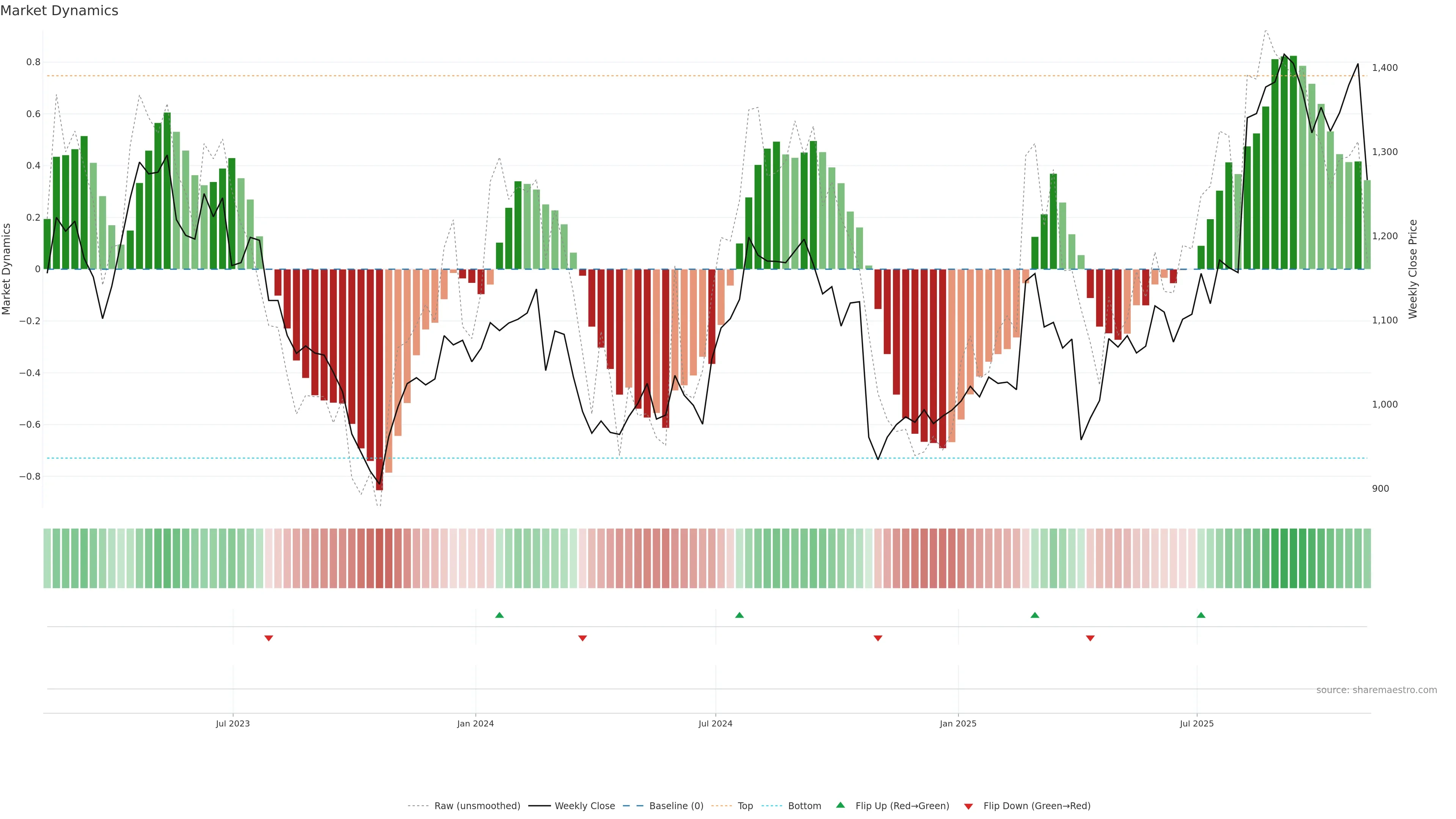This screenshot has height=819, width=1456.
Task: Click the green flip-up triangle near Jul 2024
Action: 739,615
